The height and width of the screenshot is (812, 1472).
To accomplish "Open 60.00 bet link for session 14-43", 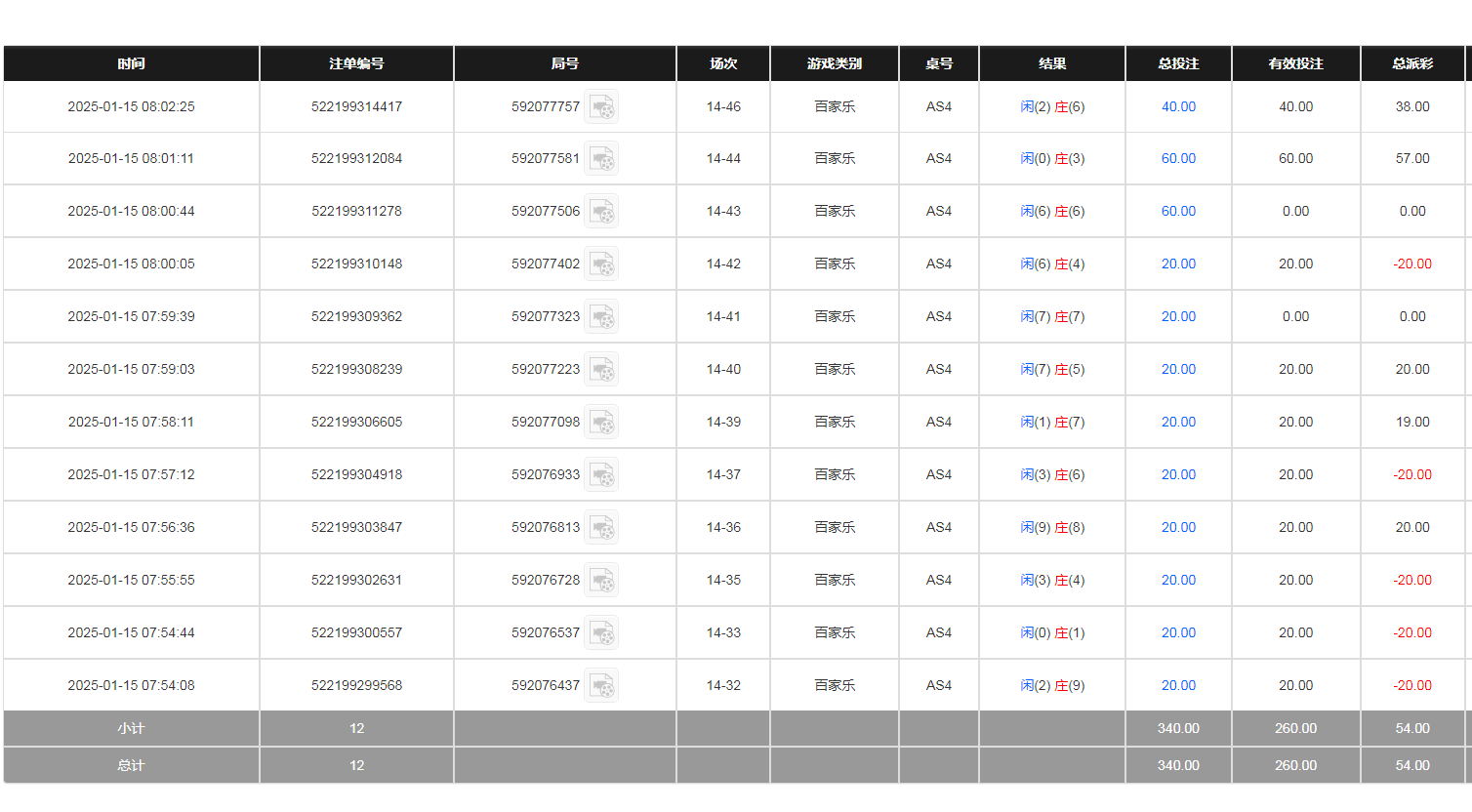I will click(x=1178, y=212).
